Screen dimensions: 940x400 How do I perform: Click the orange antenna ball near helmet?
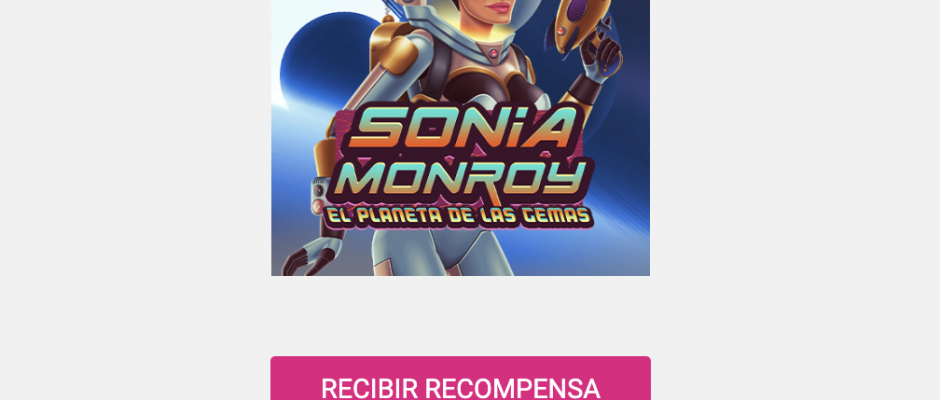(388, 19)
